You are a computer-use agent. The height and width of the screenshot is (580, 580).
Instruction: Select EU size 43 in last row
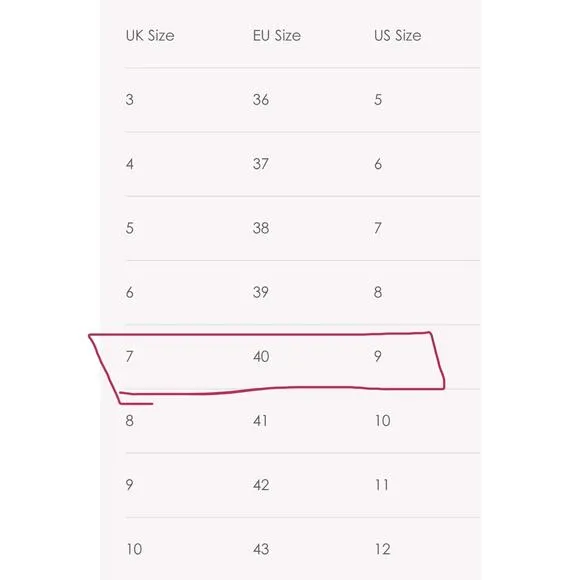click(261, 549)
